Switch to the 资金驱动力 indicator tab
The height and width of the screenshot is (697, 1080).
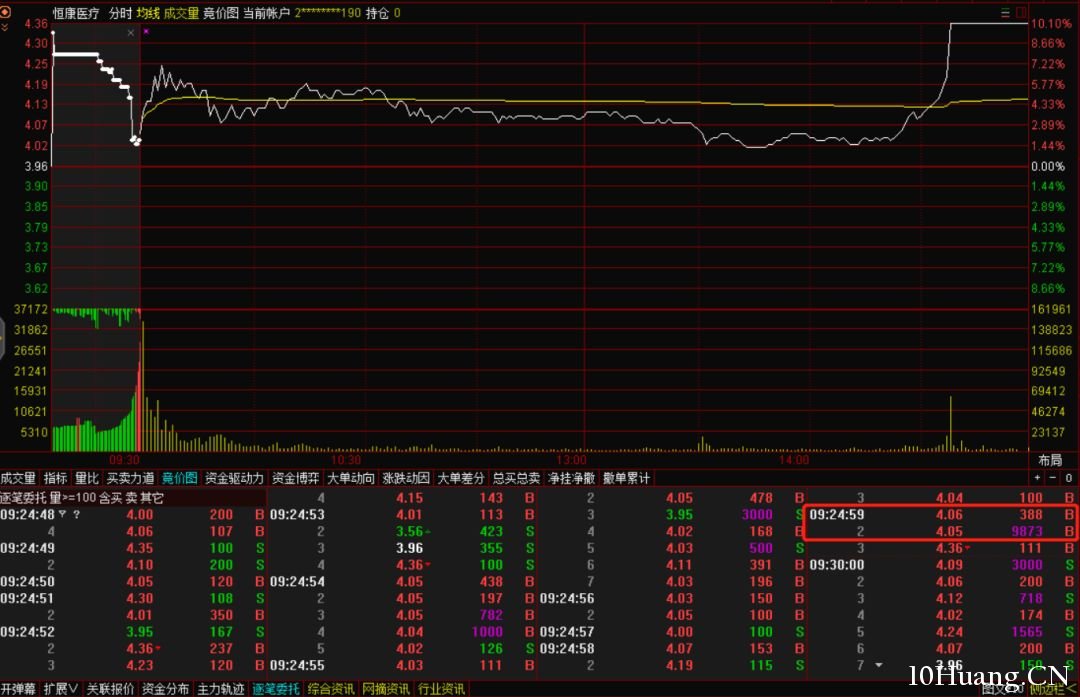[x=235, y=478]
